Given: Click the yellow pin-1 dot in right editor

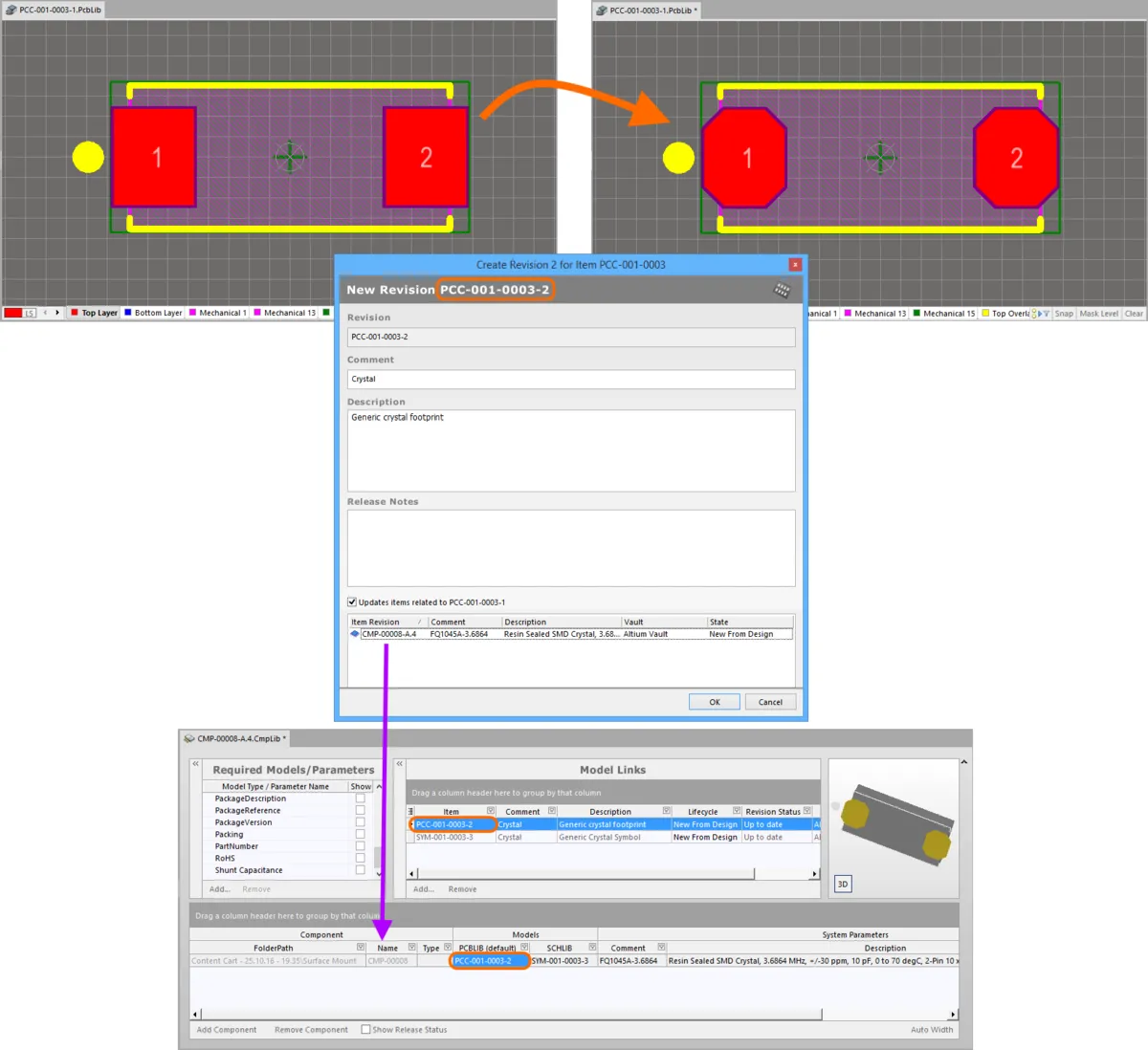Looking at the screenshot, I should pos(678,158).
